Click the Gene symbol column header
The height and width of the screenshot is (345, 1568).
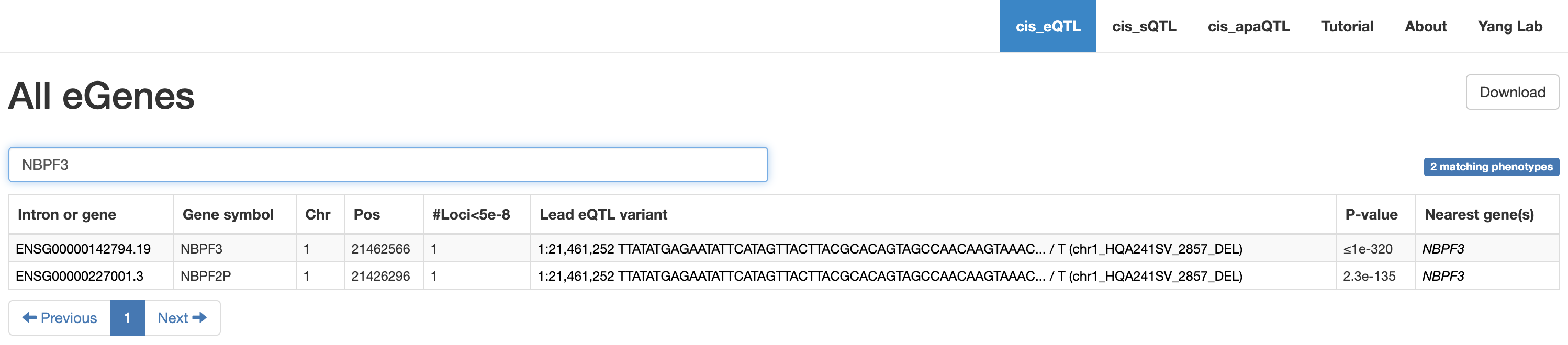(228, 215)
